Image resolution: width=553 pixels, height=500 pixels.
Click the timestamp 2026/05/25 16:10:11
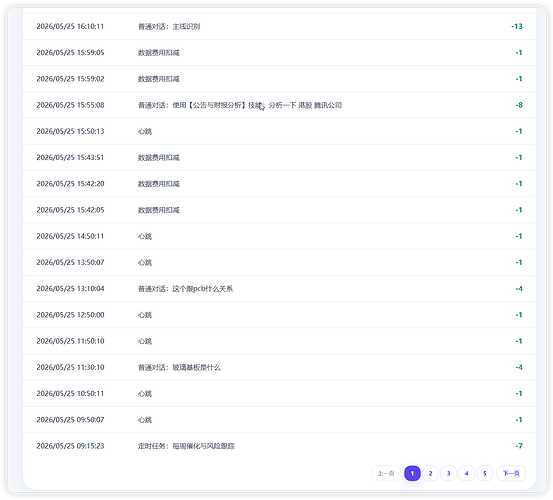click(x=70, y=26)
